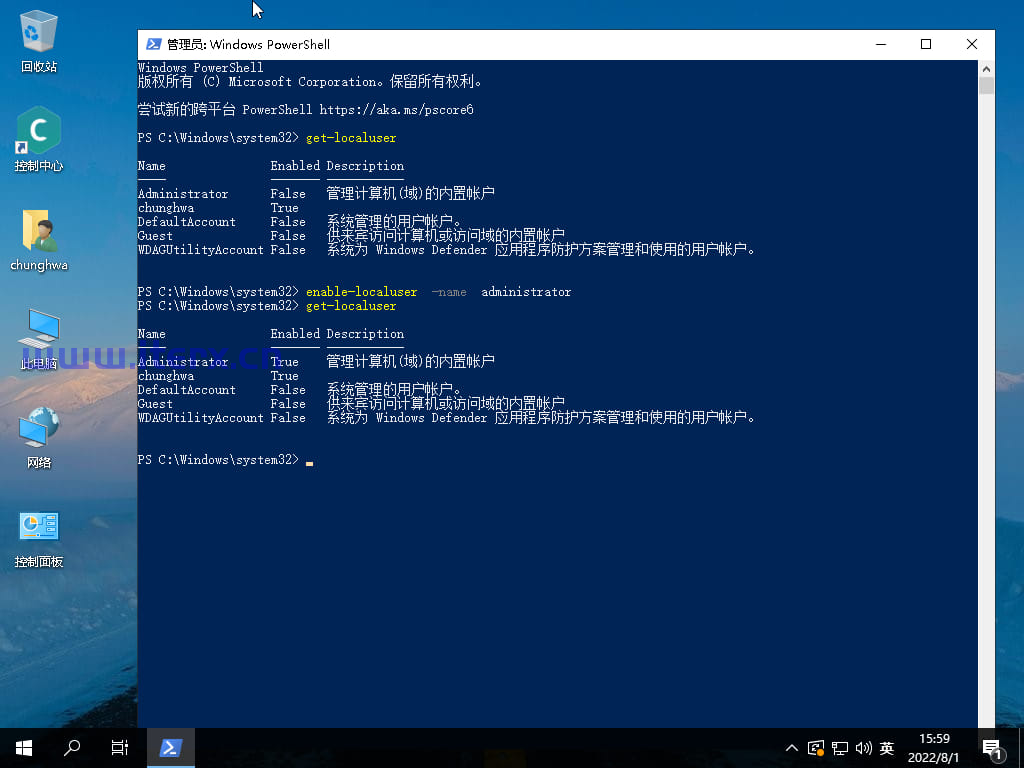Select the PowerShell taskbar button
Image resolution: width=1024 pixels, height=768 pixels.
170,748
